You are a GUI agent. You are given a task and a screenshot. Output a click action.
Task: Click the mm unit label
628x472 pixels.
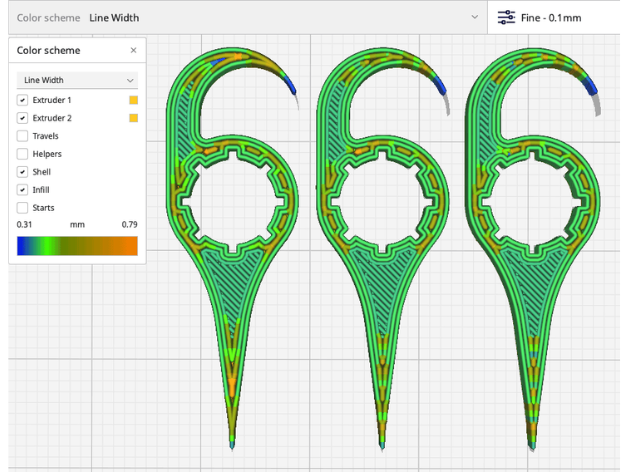(x=77, y=224)
